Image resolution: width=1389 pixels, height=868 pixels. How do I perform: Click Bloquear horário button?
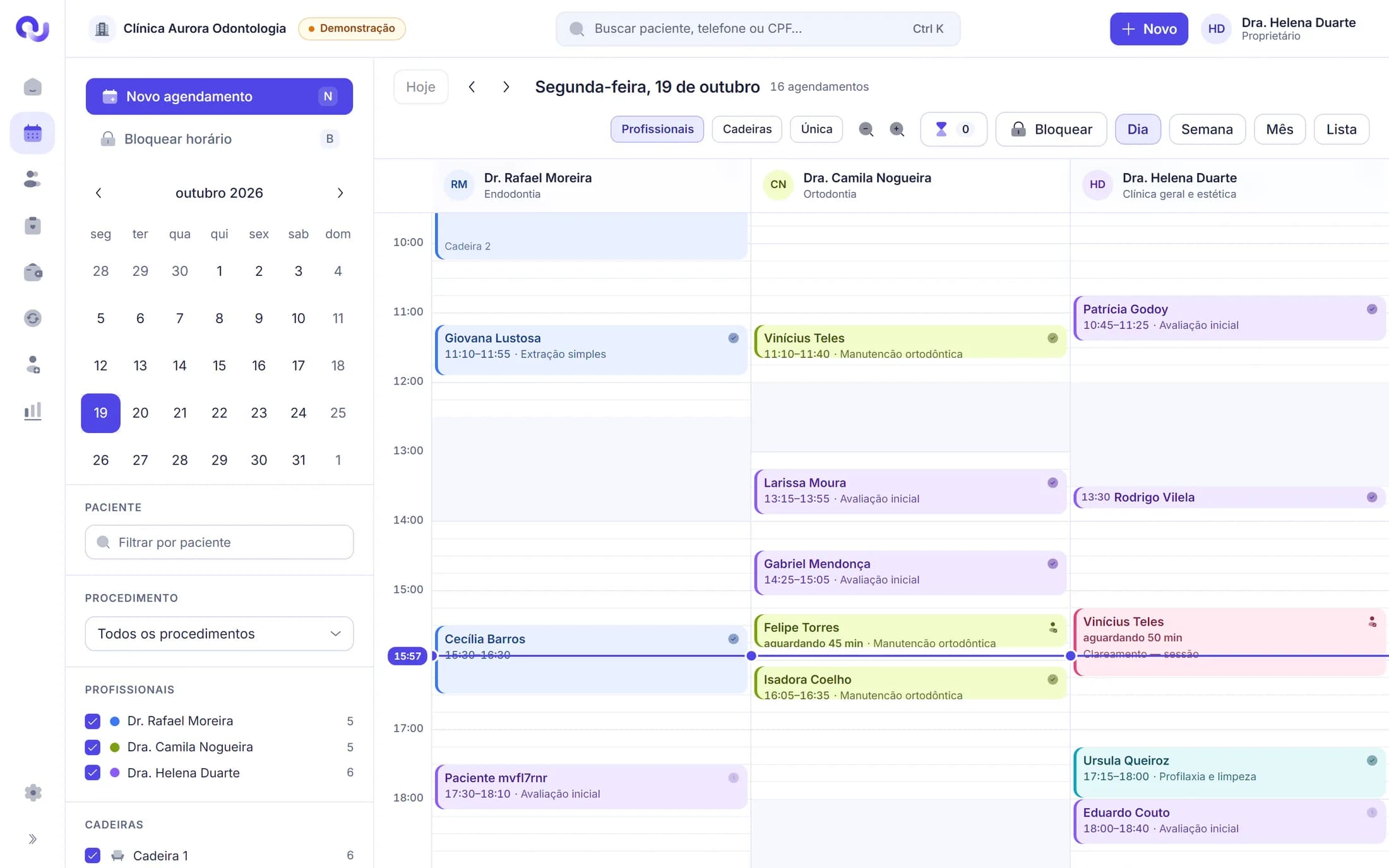pyautogui.click(x=219, y=139)
